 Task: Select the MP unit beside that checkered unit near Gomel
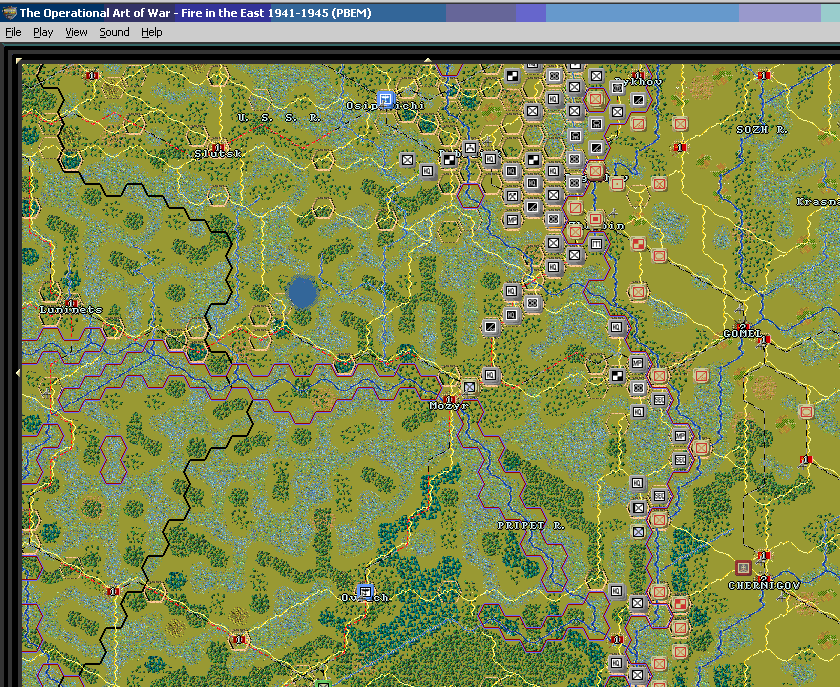point(638,363)
